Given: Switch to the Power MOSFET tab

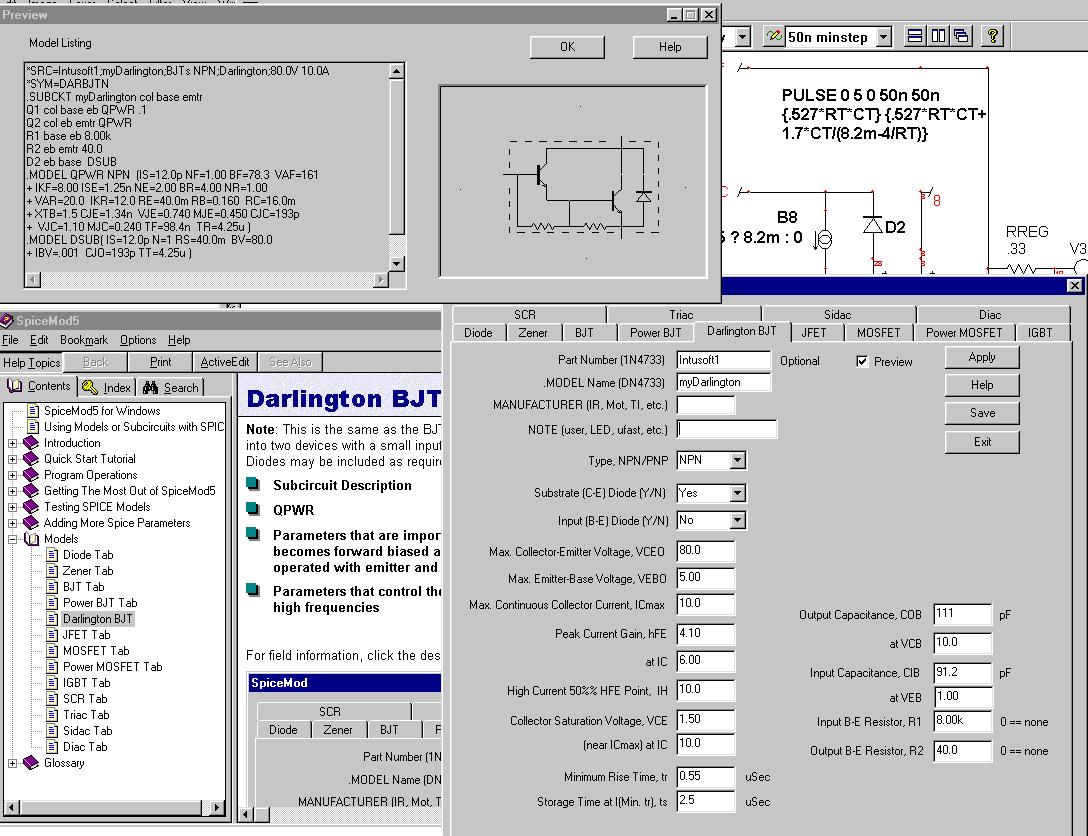Looking at the screenshot, I should click(963, 333).
